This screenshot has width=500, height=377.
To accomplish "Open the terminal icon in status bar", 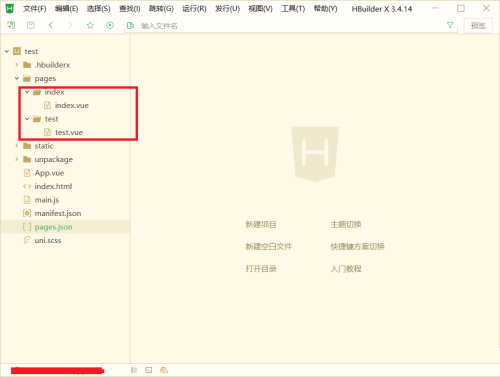I will pos(149,370).
